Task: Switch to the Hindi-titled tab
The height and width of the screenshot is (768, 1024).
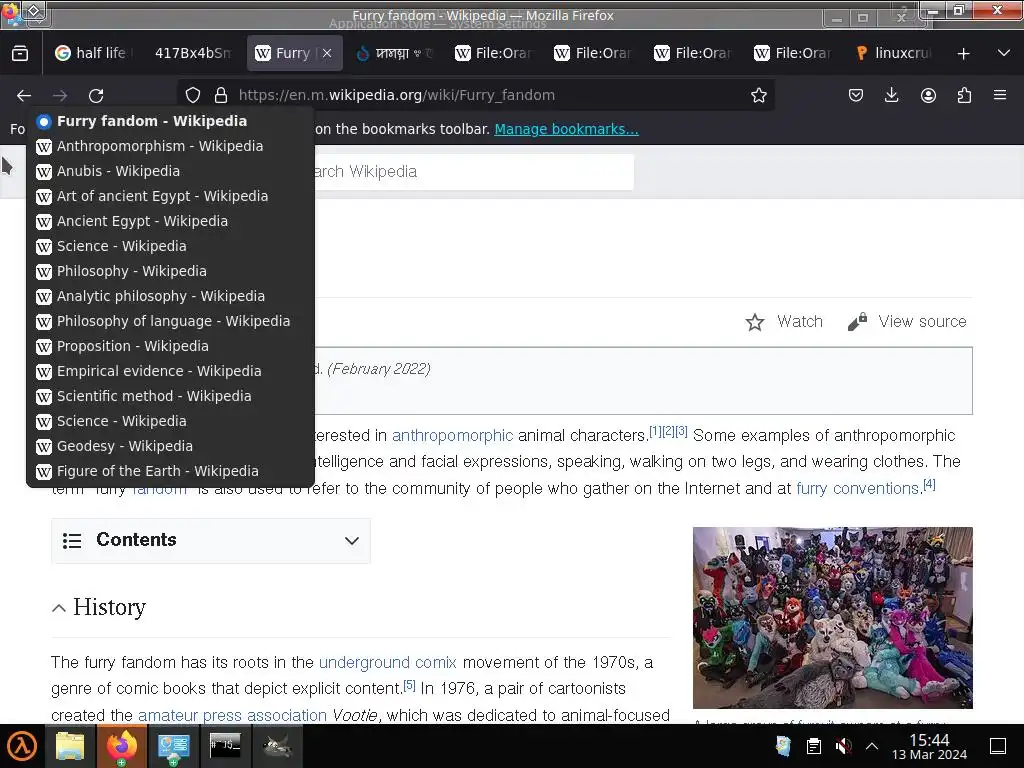Action: pos(394,53)
